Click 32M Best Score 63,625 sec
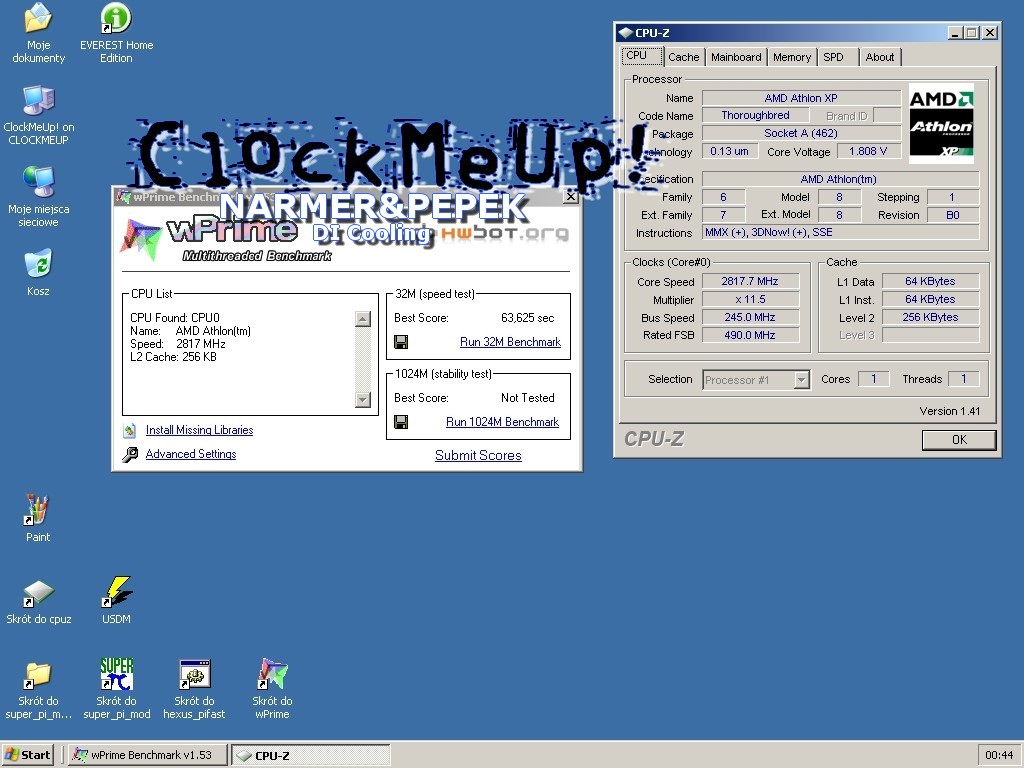The width and height of the screenshot is (1024, 768). point(528,318)
